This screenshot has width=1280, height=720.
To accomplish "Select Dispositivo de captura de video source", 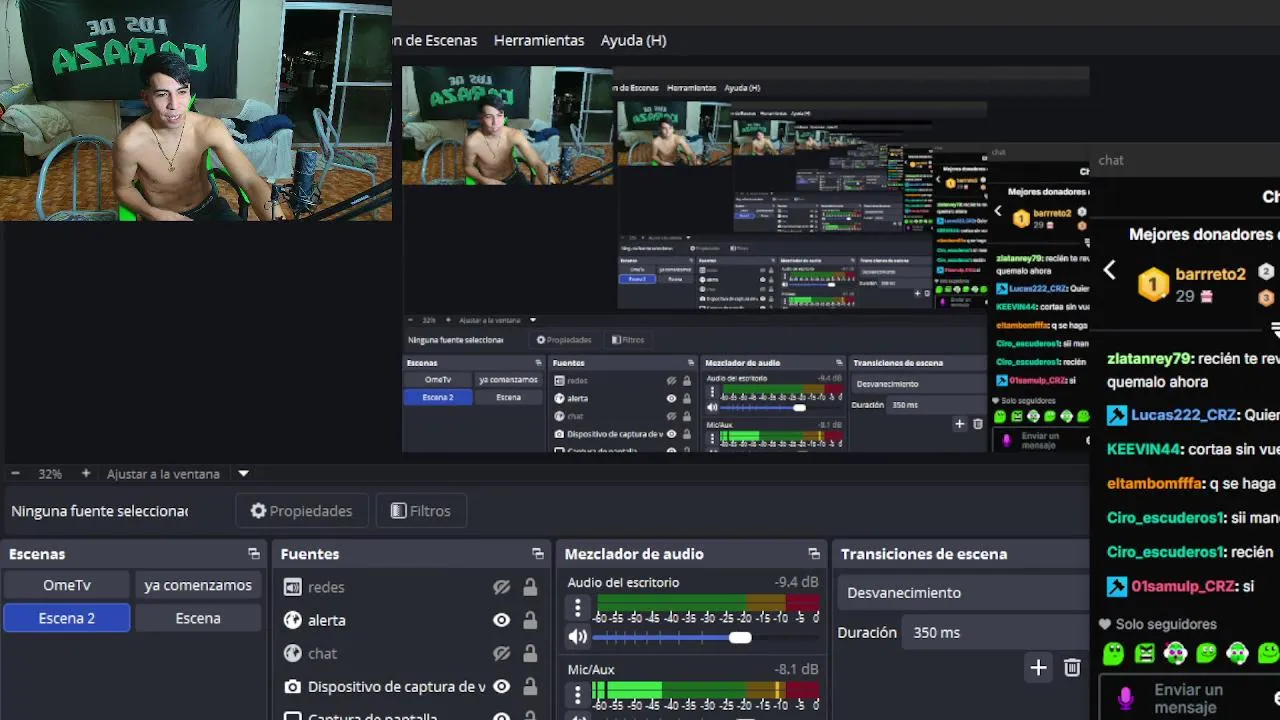I will (x=410, y=686).
